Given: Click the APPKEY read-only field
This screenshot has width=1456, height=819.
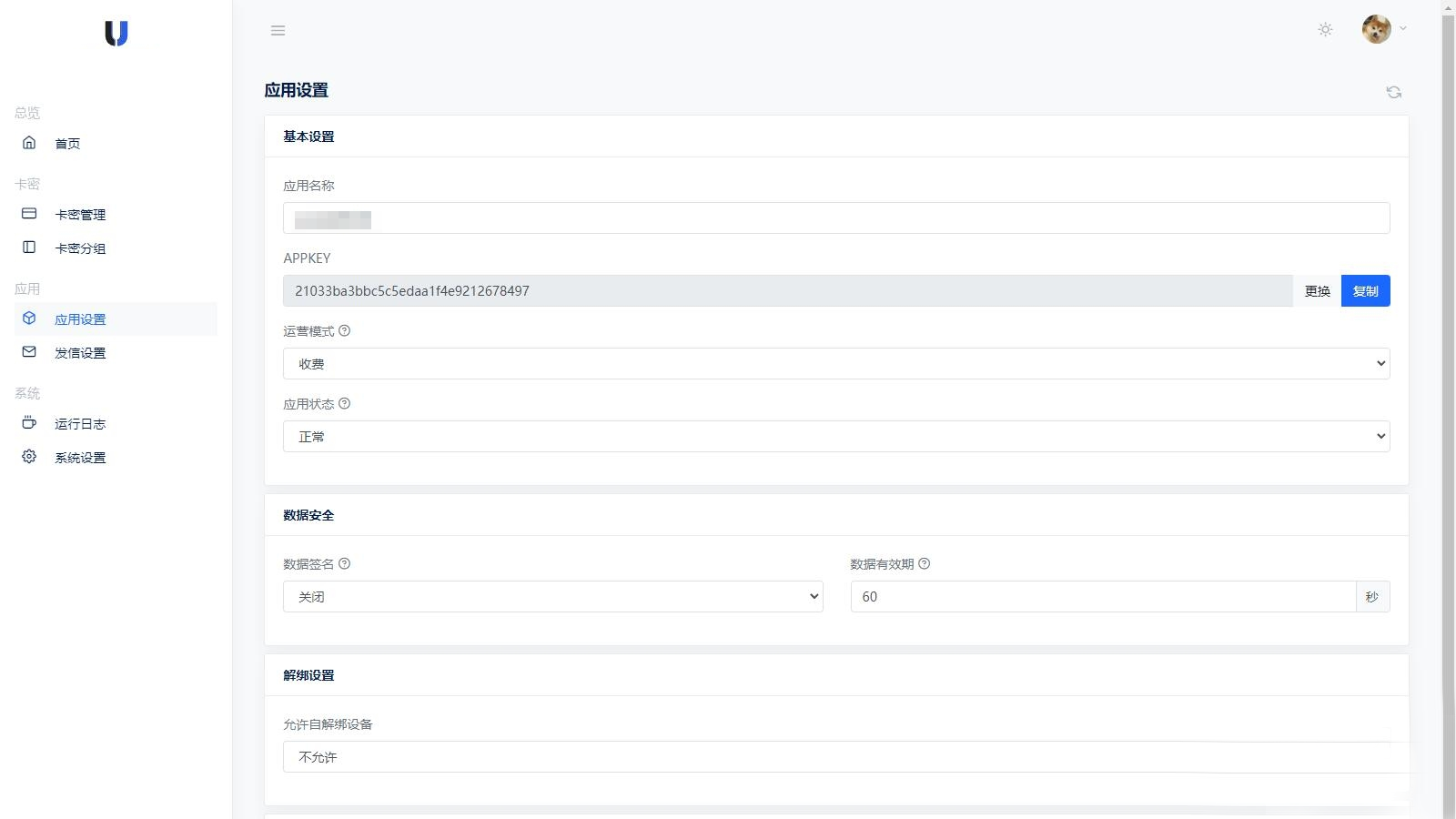Looking at the screenshot, I should pyautogui.click(x=788, y=291).
